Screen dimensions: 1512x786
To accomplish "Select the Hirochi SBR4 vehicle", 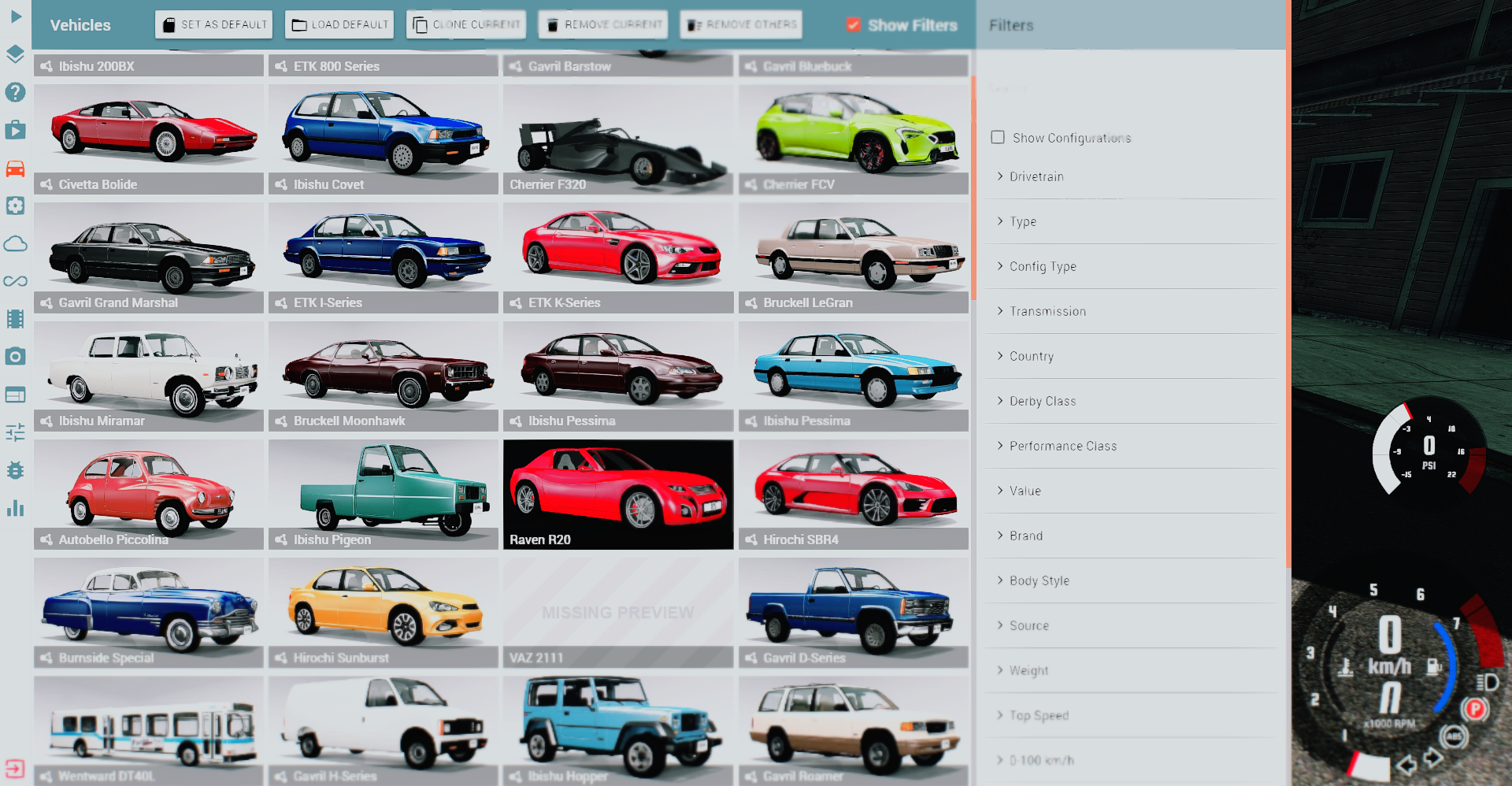I will [x=854, y=495].
